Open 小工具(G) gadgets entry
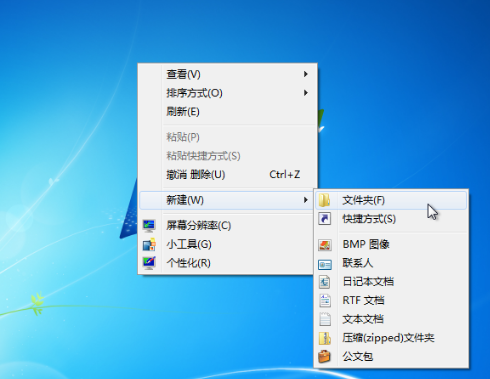490x379 pixels. (227, 244)
